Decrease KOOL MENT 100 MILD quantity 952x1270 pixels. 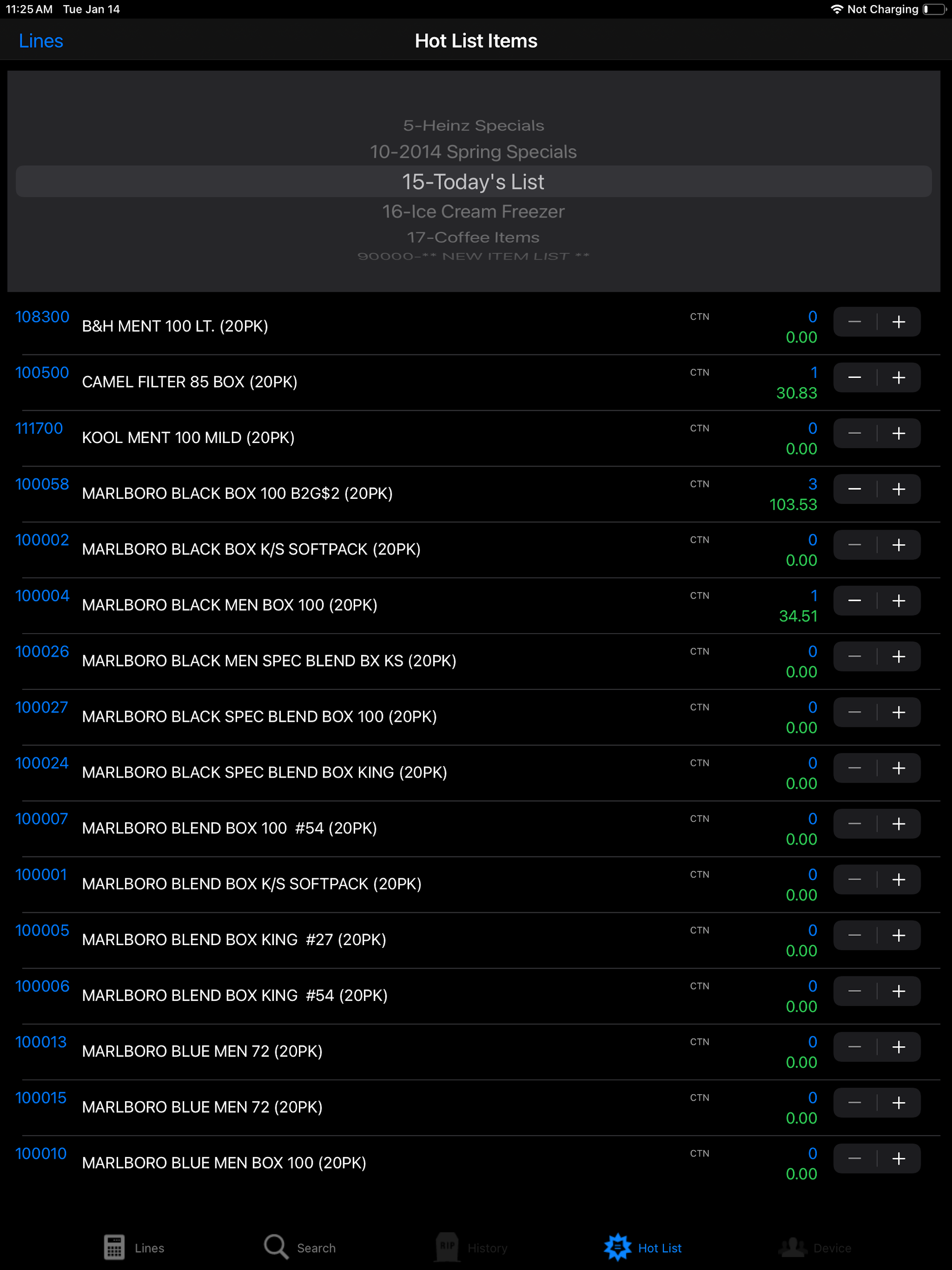(x=854, y=433)
